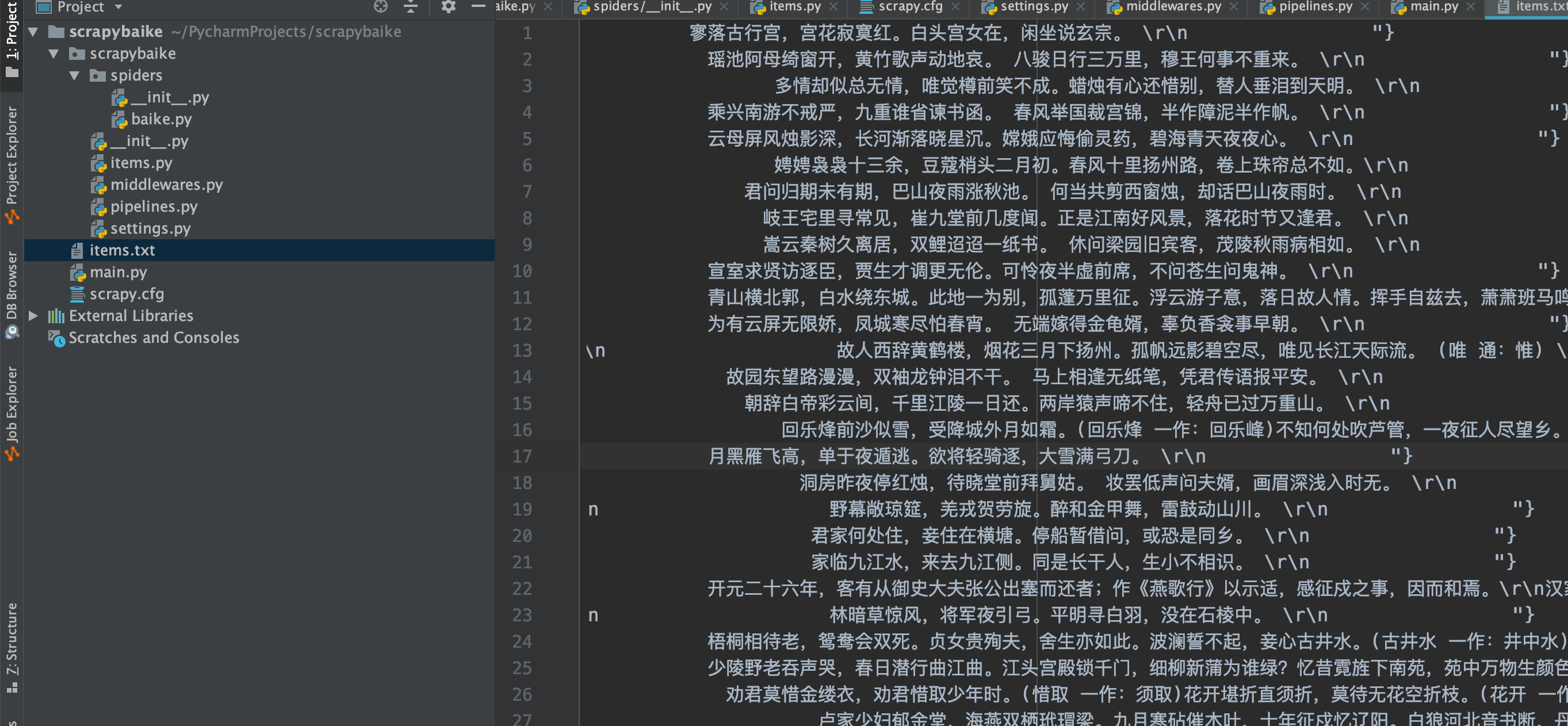The height and width of the screenshot is (726, 1568).
Task: Collapse the inner scrapybaike package
Action: point(54,54)
